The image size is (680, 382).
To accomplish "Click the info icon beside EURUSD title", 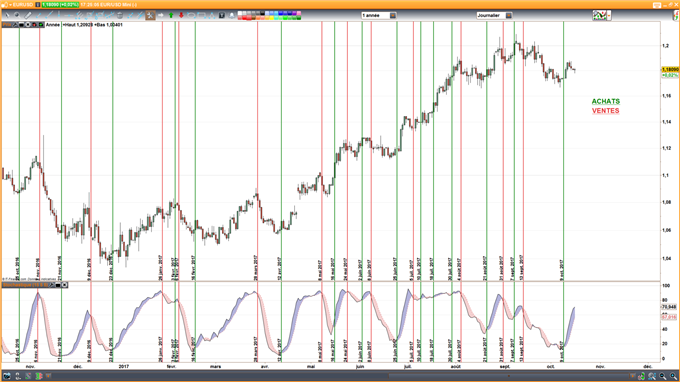I will point(38,5).
